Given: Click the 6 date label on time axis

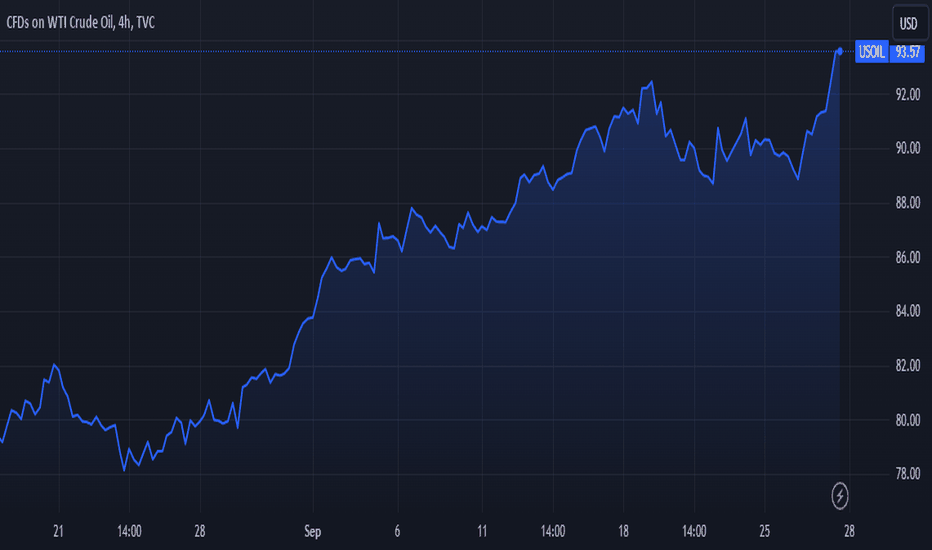Looking at the screenshot, I should (397, 531).
